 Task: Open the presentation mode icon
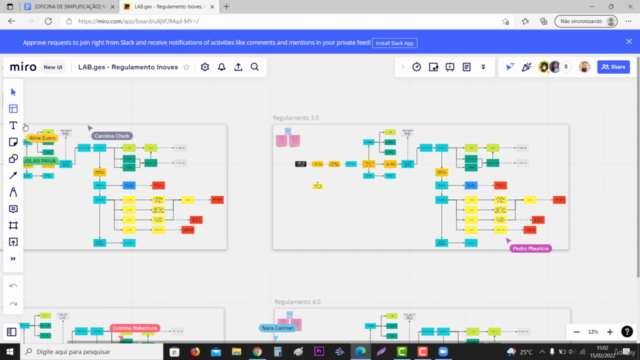(450, 67)
